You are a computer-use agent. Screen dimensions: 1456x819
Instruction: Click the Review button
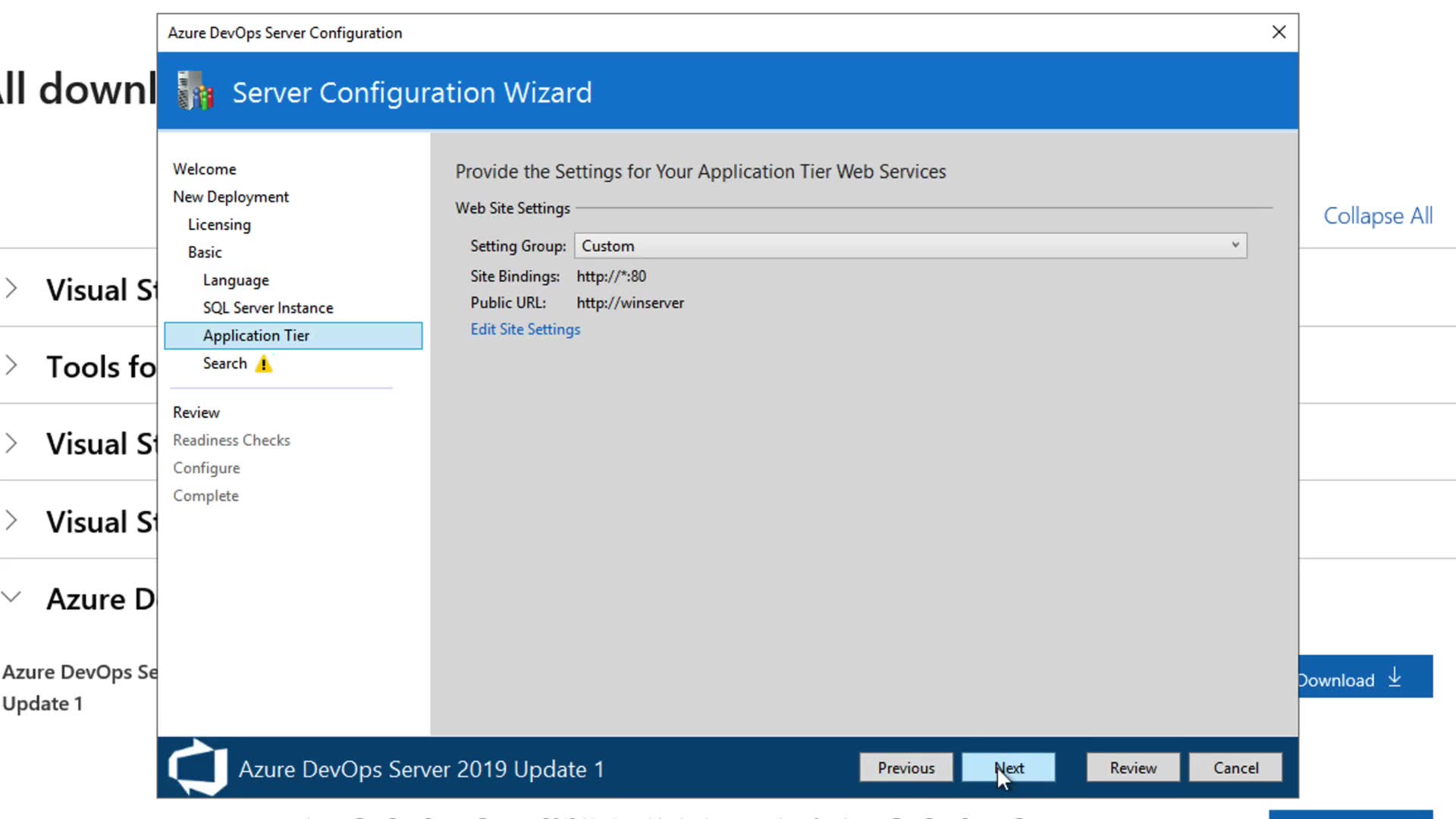point(1132,767)
